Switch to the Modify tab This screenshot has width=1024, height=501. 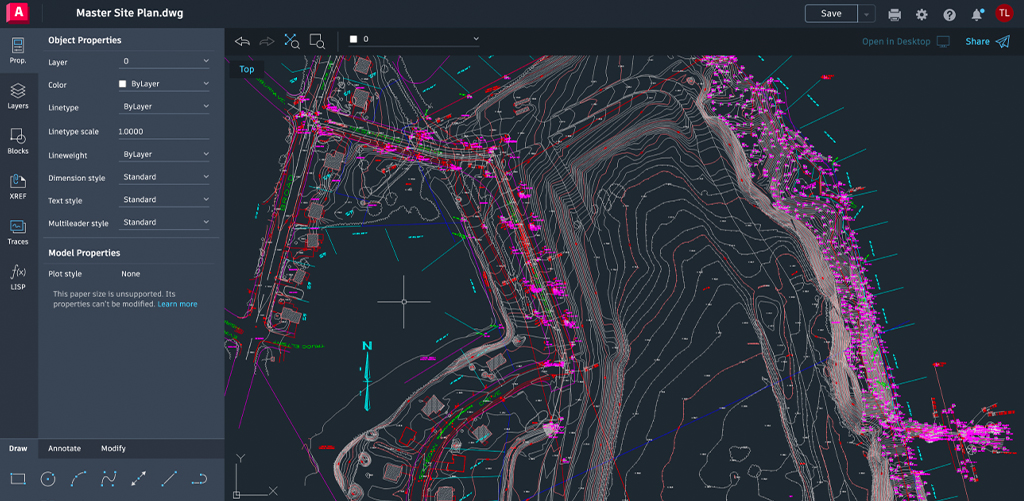[113, 449]
